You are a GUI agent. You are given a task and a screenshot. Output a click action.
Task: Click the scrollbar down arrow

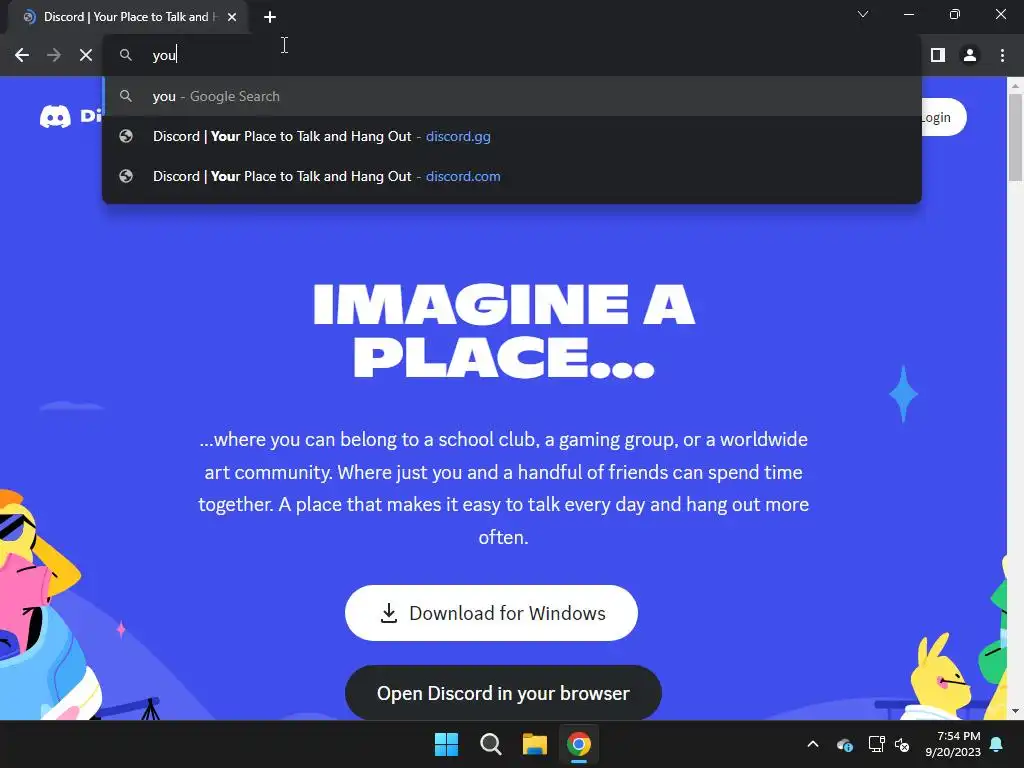coord(1015,711)
